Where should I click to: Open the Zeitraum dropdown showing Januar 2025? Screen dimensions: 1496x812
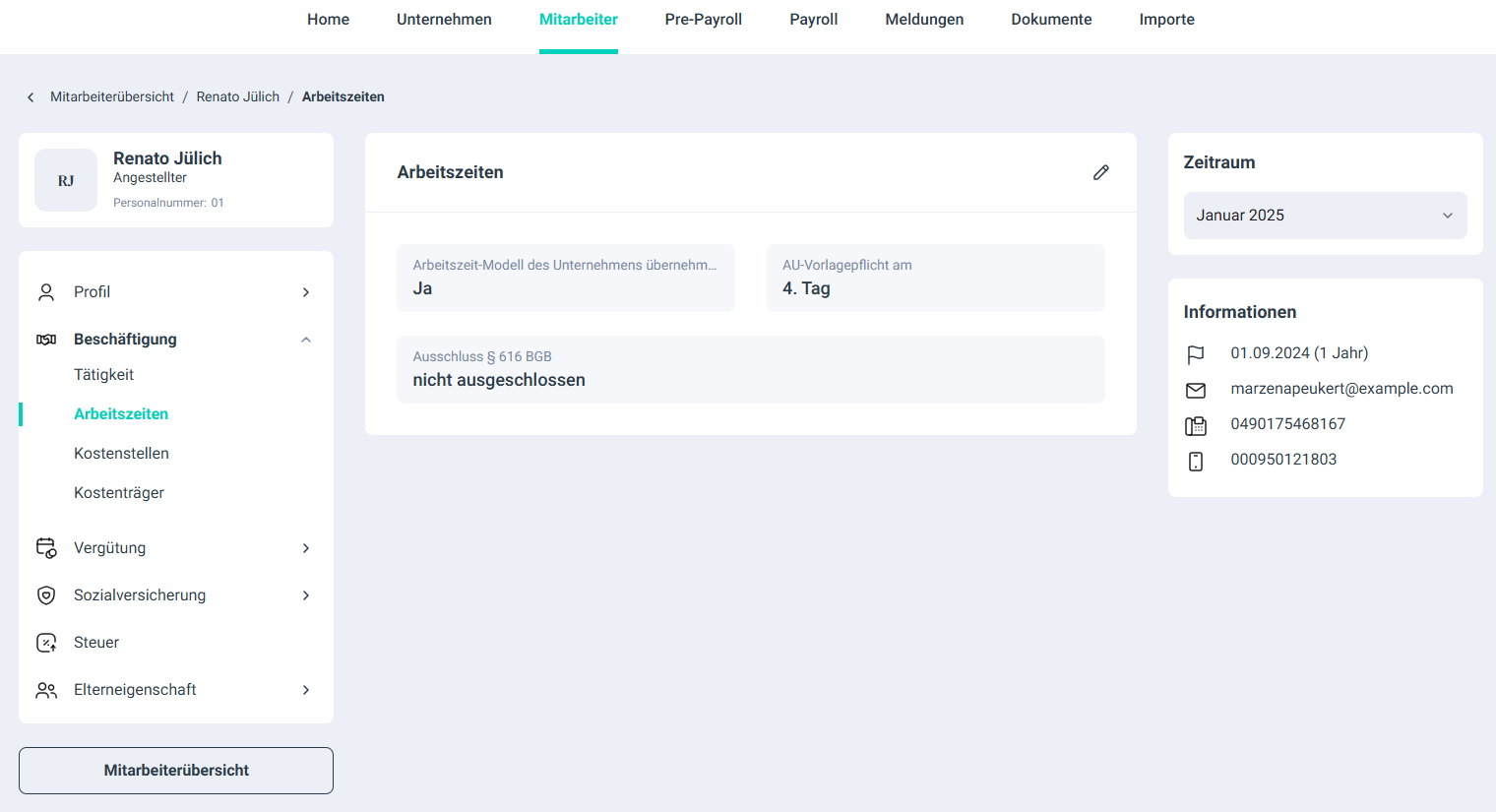coord(1324,216)
